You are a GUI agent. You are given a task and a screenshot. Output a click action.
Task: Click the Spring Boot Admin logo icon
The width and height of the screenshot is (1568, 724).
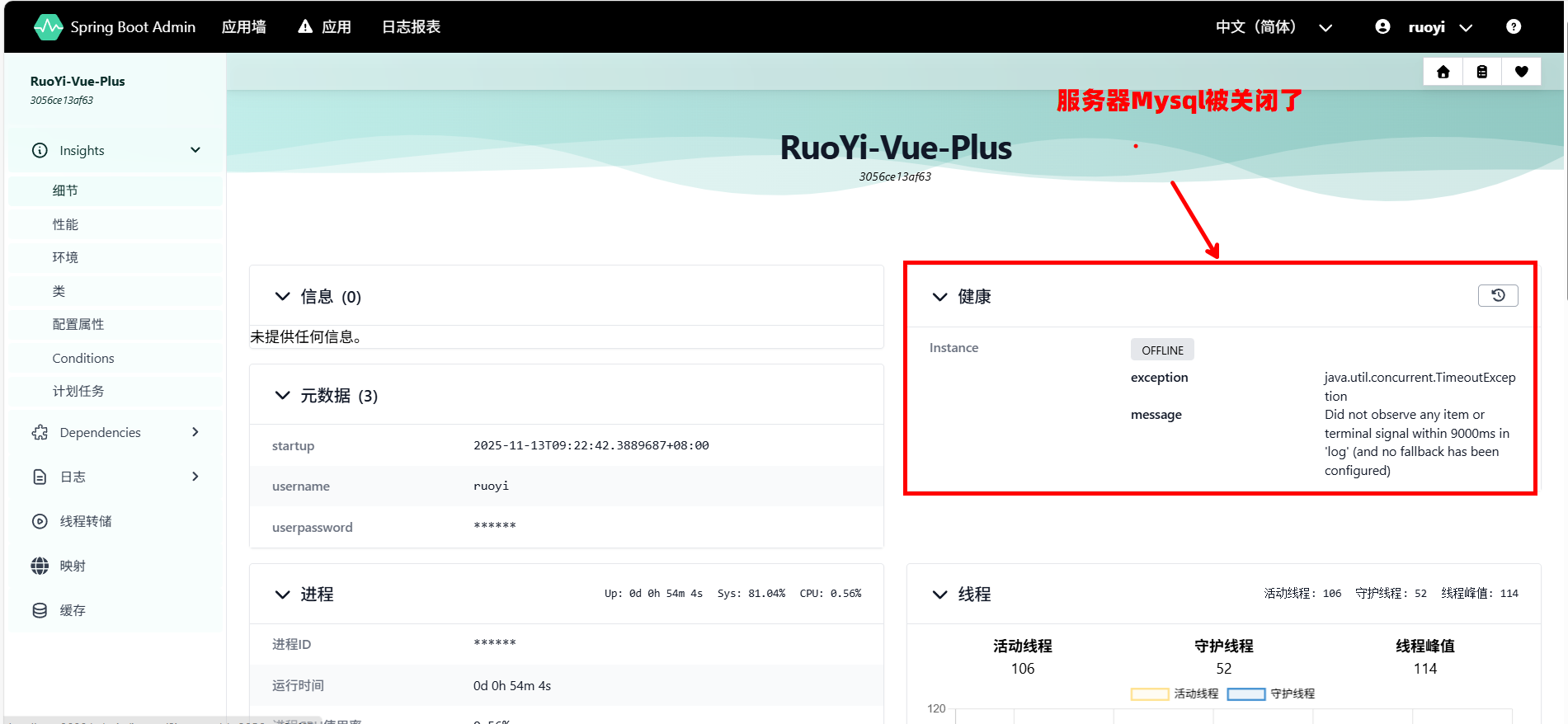click(48, 27)
